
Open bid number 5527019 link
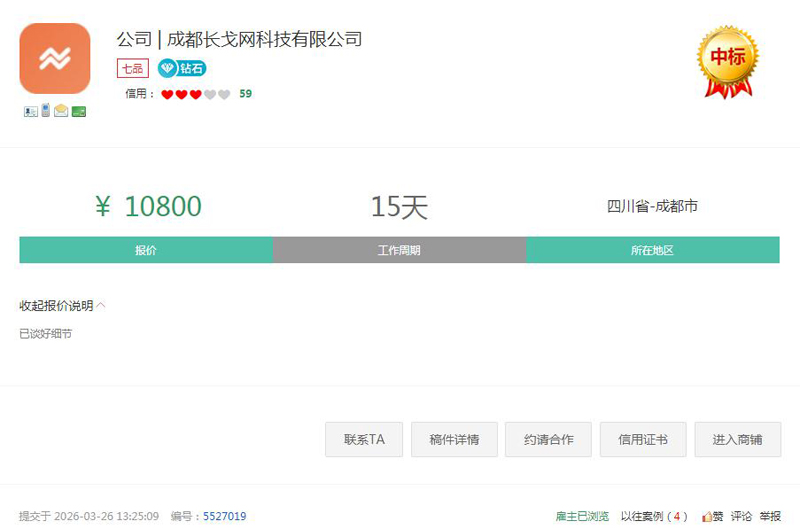click(x=224, y=516)
